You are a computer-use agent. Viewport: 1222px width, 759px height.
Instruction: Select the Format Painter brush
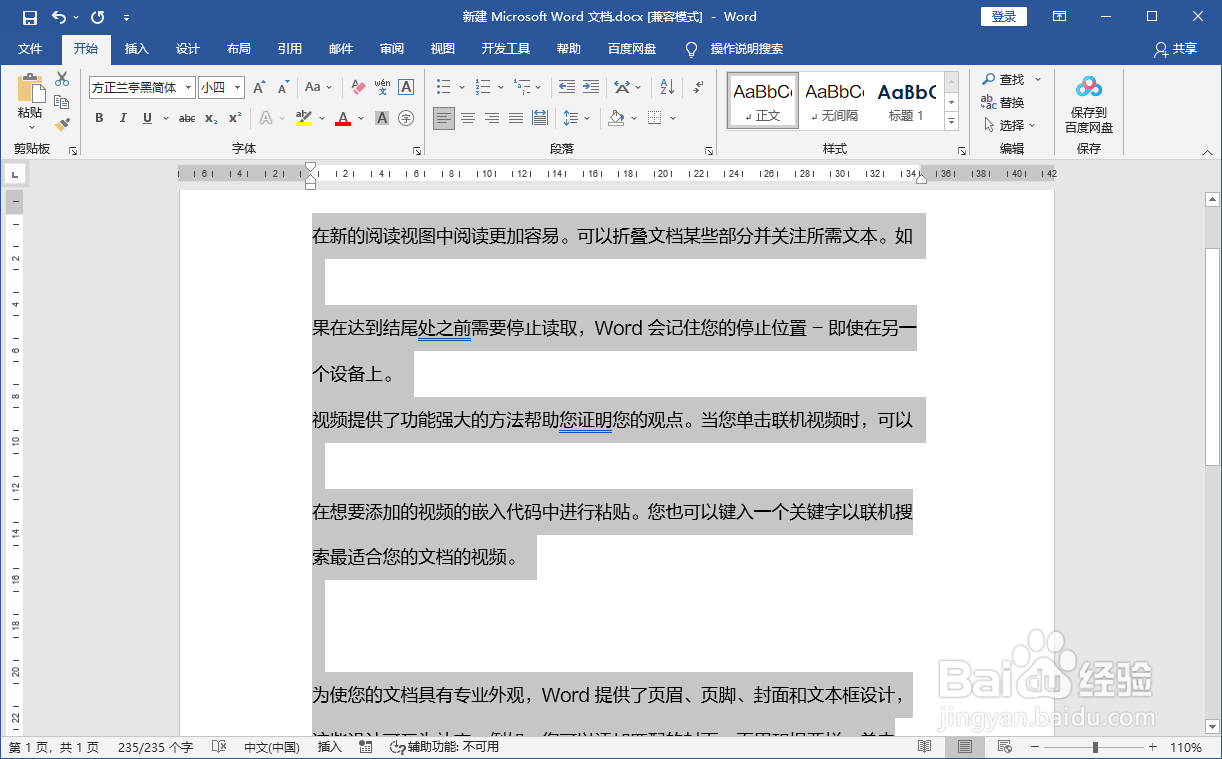[62, 125]
